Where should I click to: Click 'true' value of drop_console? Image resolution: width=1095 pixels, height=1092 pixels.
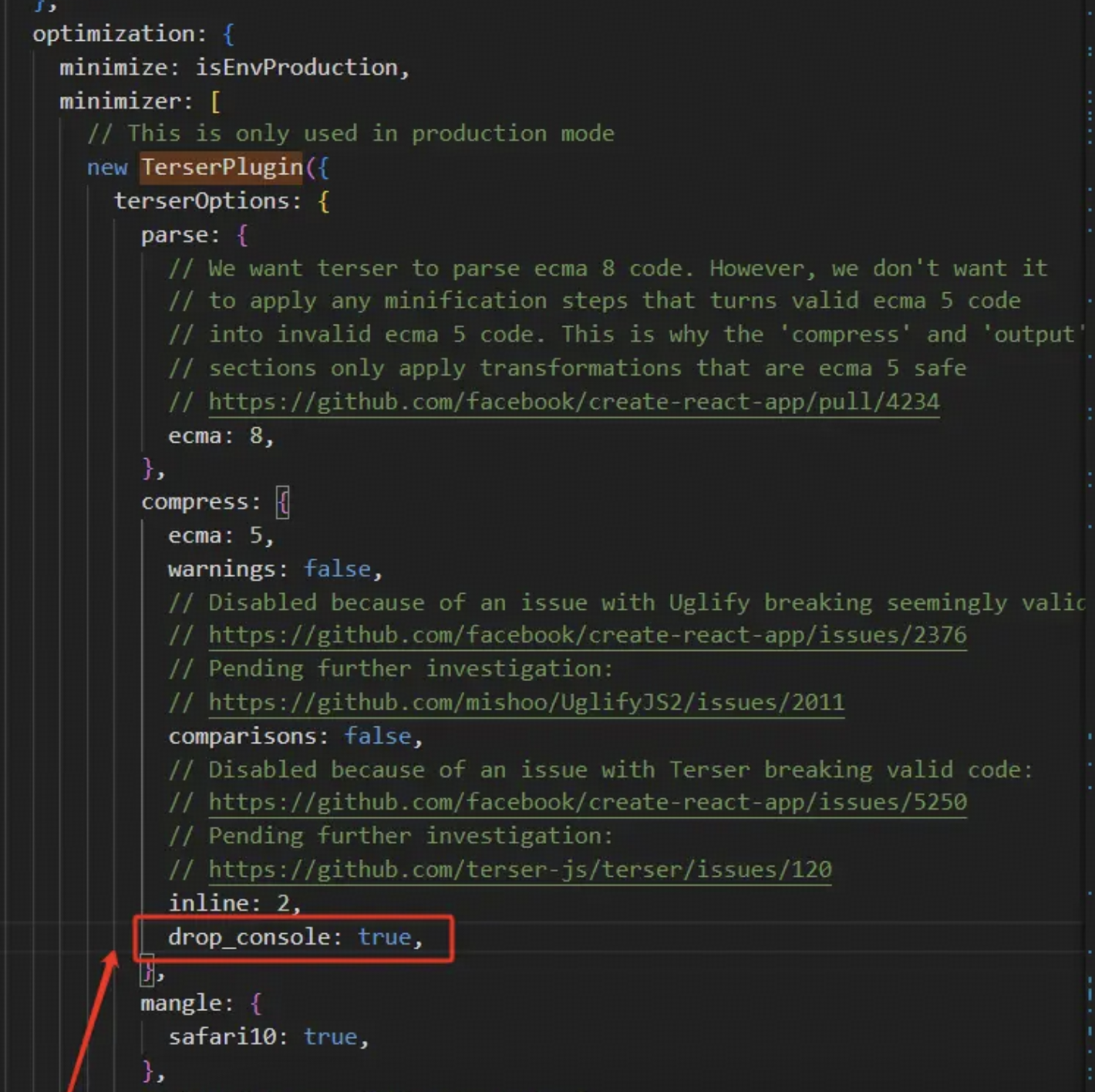384,937
